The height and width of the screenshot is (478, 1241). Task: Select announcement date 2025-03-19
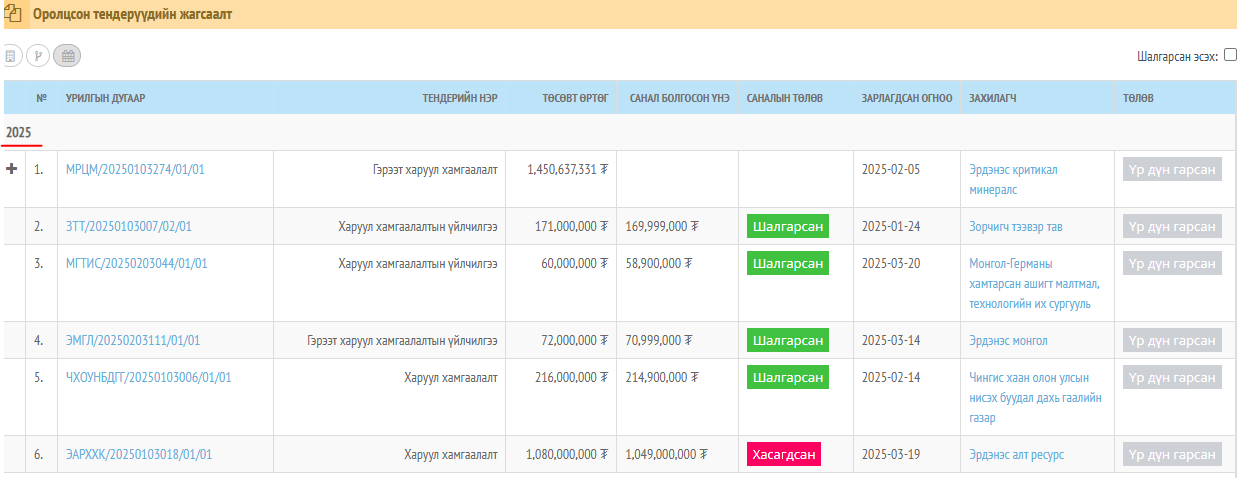click(890, 454)
